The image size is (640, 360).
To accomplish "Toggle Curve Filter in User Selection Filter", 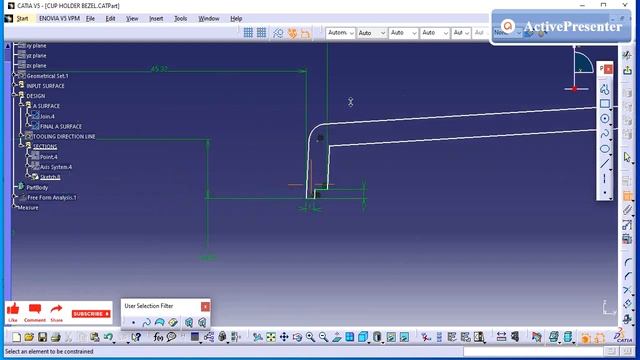I will click(x=146, y=322).
